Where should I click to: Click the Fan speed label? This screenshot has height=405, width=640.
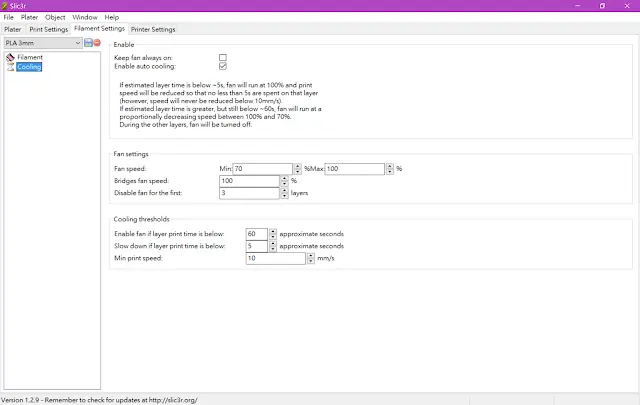point(130,169)
